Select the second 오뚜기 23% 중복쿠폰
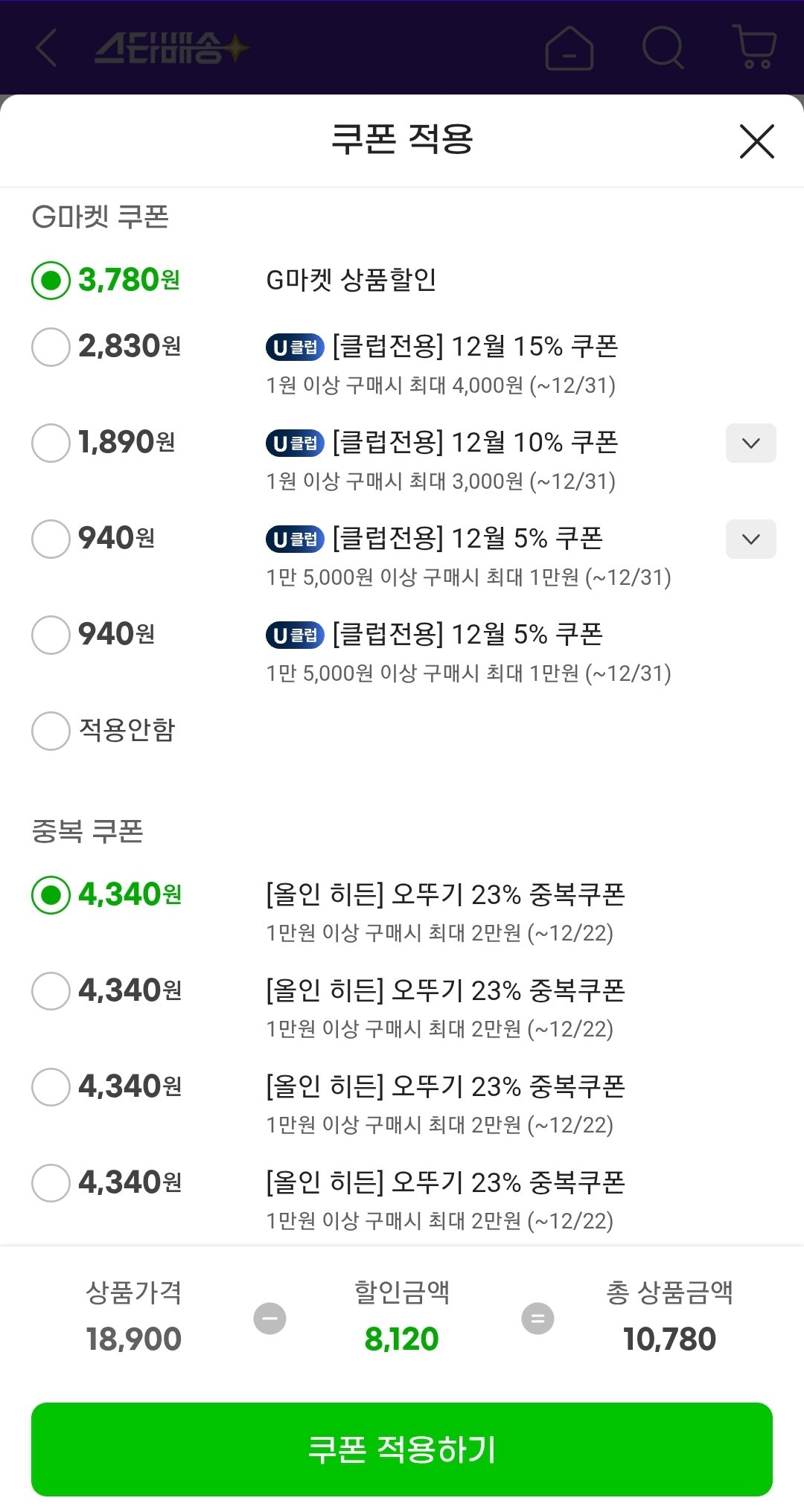Viewport: 804px width, 1512px height. pos(51,990)
